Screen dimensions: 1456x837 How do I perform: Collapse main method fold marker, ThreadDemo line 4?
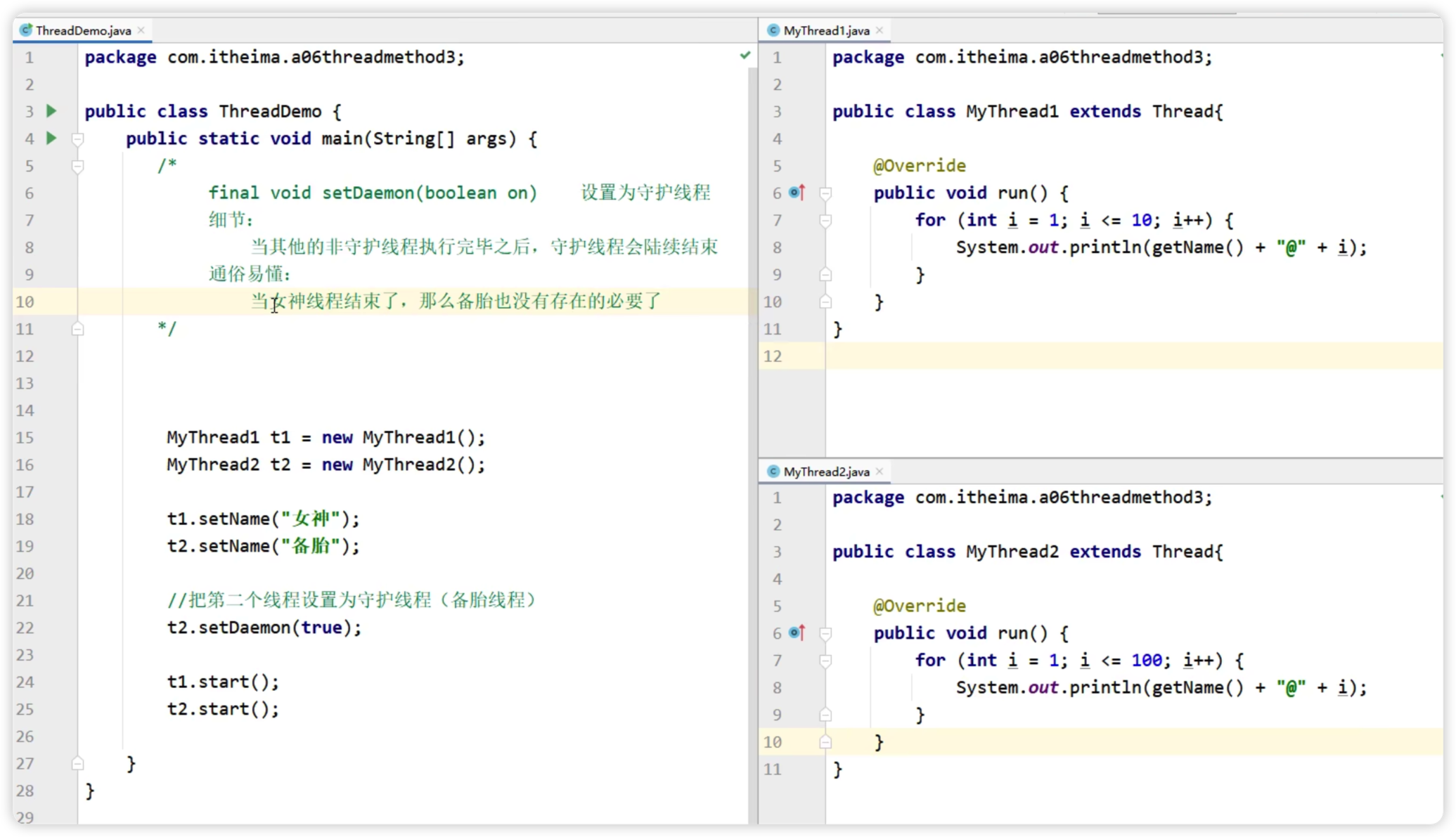[78, 139]
